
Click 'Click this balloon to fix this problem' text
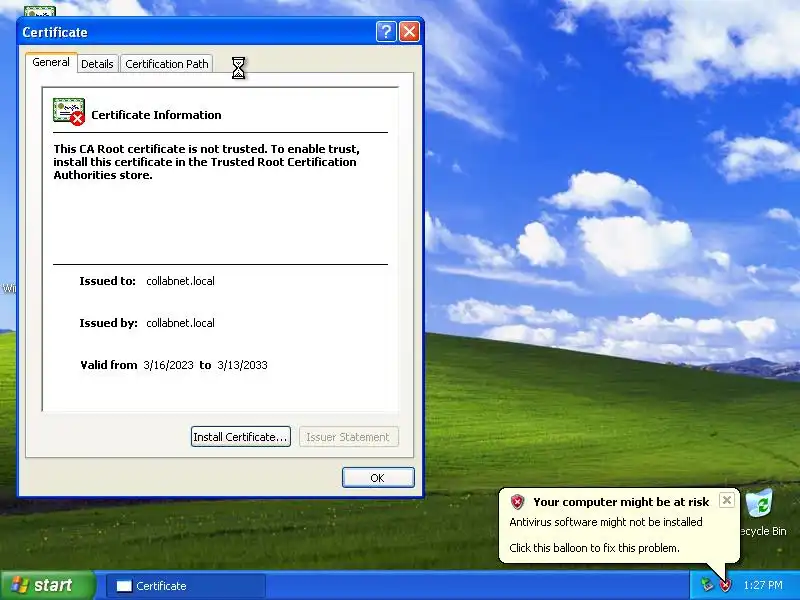click(x=594, y=548)
